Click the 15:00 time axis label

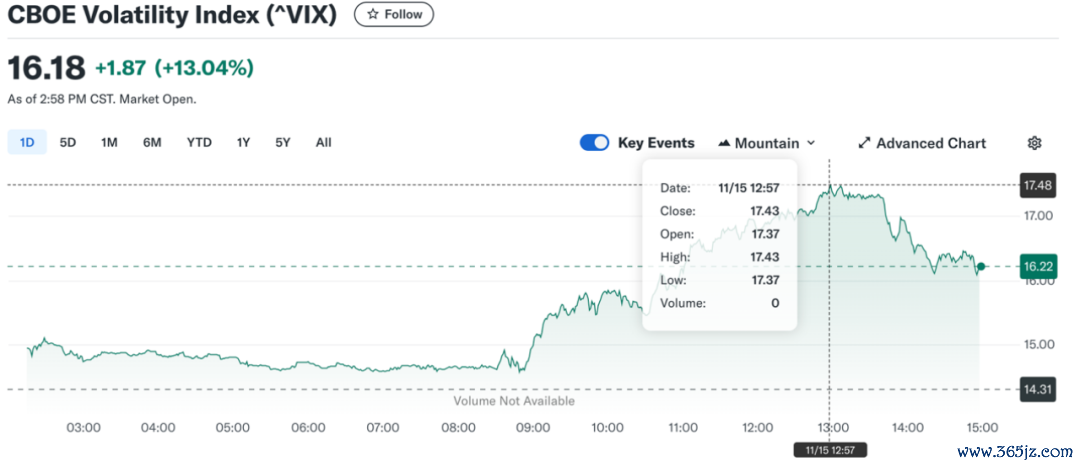[982, 428]
